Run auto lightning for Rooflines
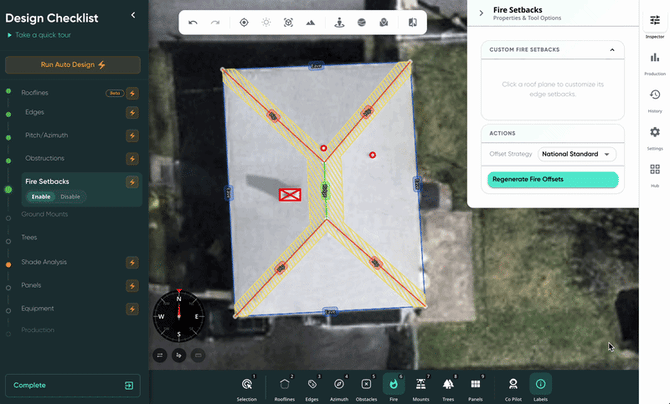This screenshot has width=670, height=404. (x=132, y=93)
